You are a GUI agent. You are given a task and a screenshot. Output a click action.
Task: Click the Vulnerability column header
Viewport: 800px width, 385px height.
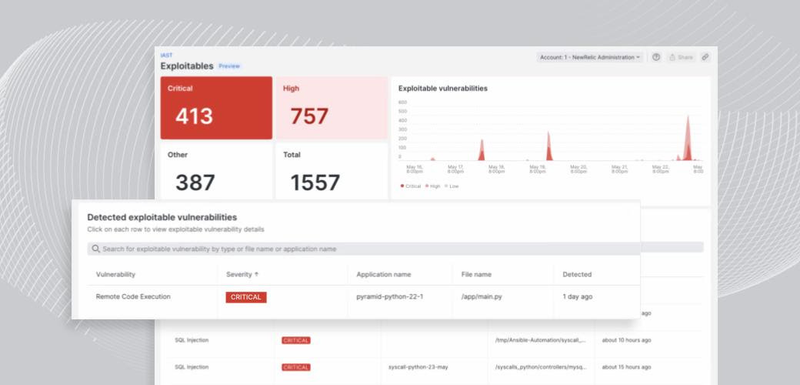point(115,274)
